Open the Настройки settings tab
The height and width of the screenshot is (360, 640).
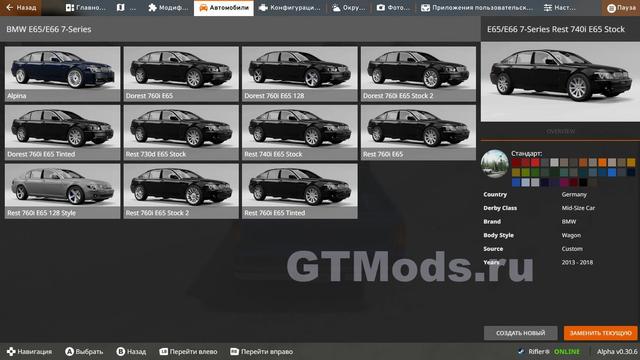pyautogui.click(x=560, y=8)
